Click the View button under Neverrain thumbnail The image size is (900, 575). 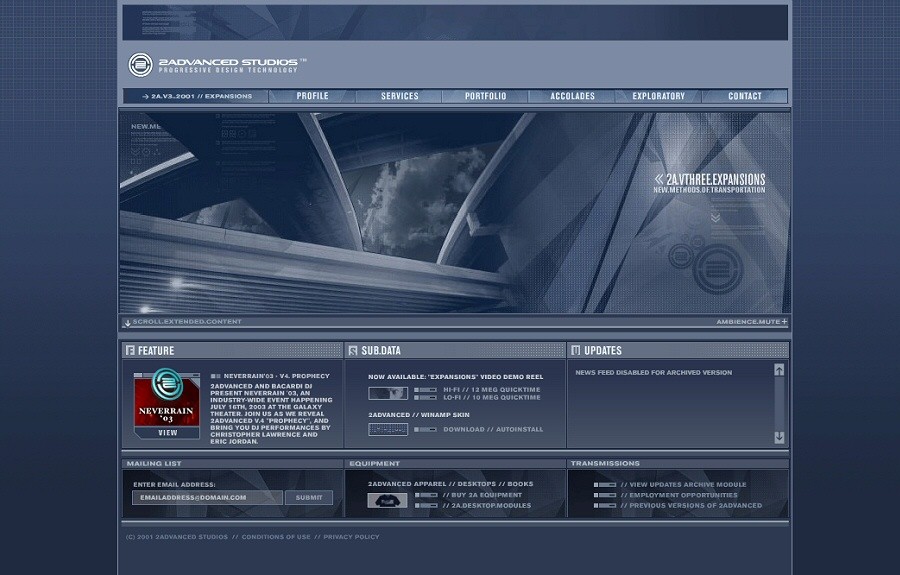(x=168, y=433)
